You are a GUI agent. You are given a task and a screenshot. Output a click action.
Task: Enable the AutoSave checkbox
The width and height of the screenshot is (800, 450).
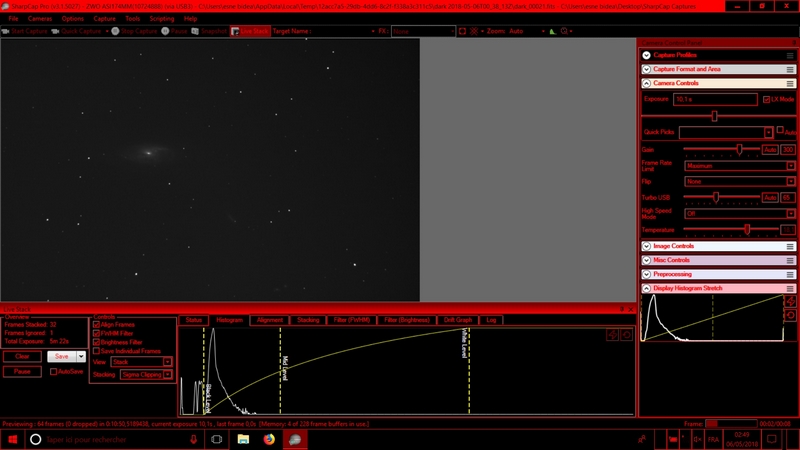coord(54,371)
